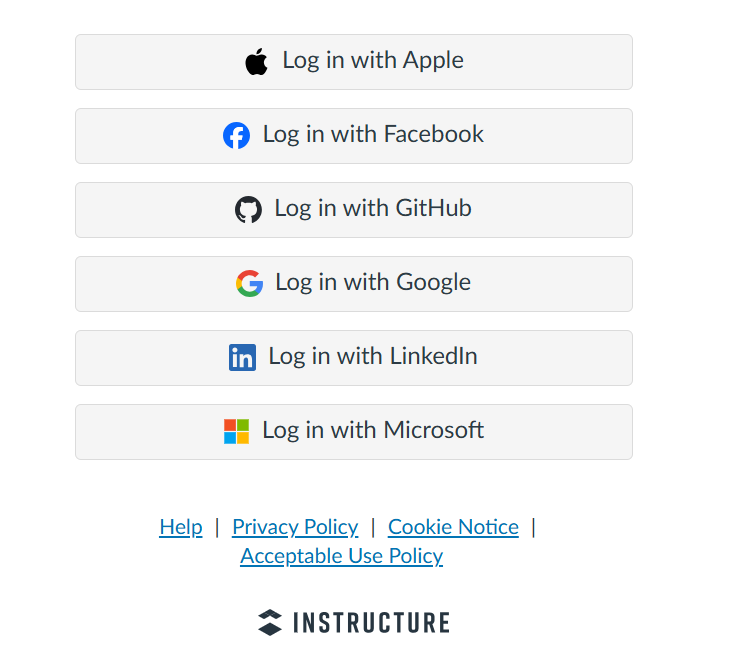The width and height of the screenshot is (740, 666).
Task: Click the LinkedIn logo icon
Action: 243,357
